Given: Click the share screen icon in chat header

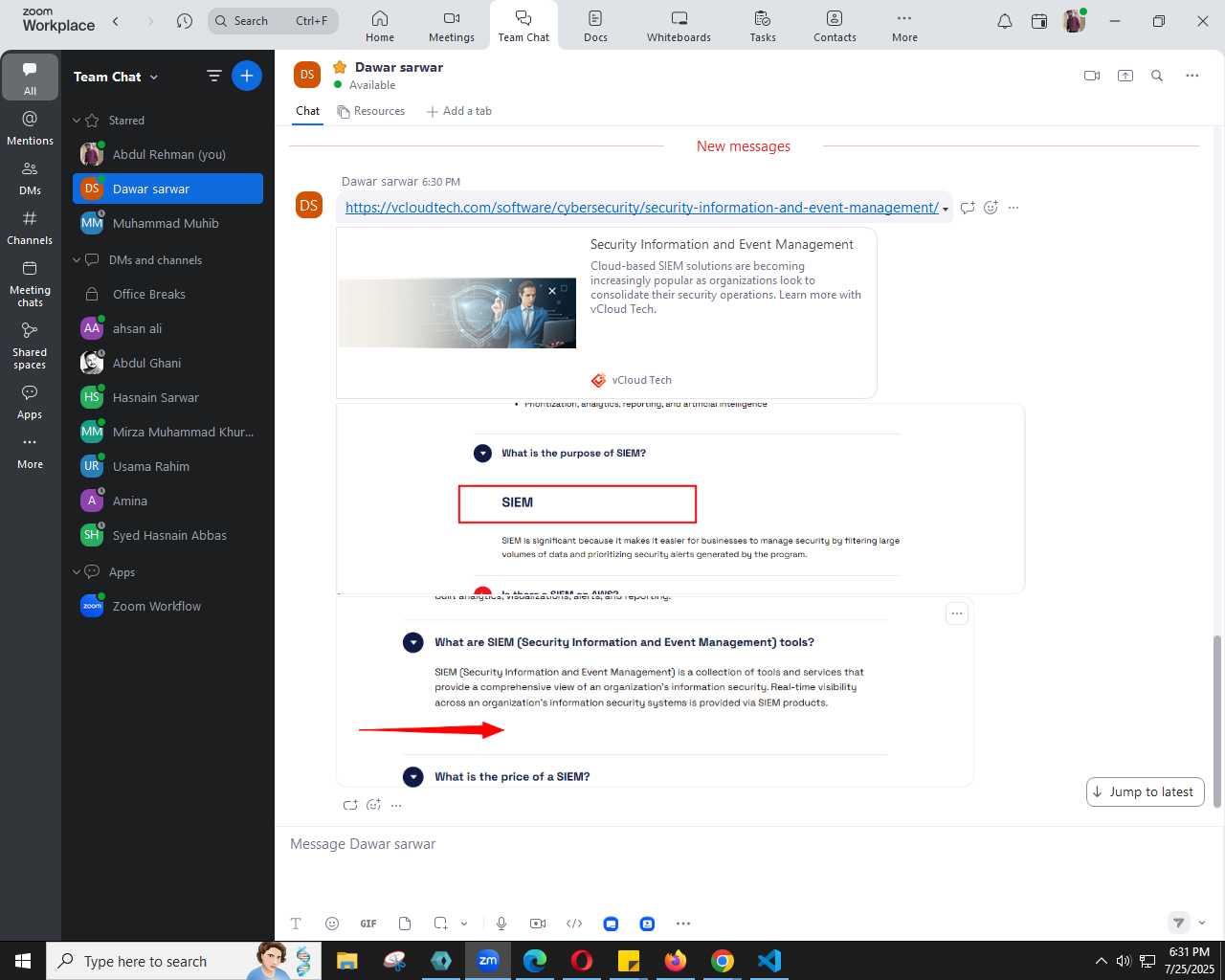Looking at the screenshot, I should (1125, 76).
